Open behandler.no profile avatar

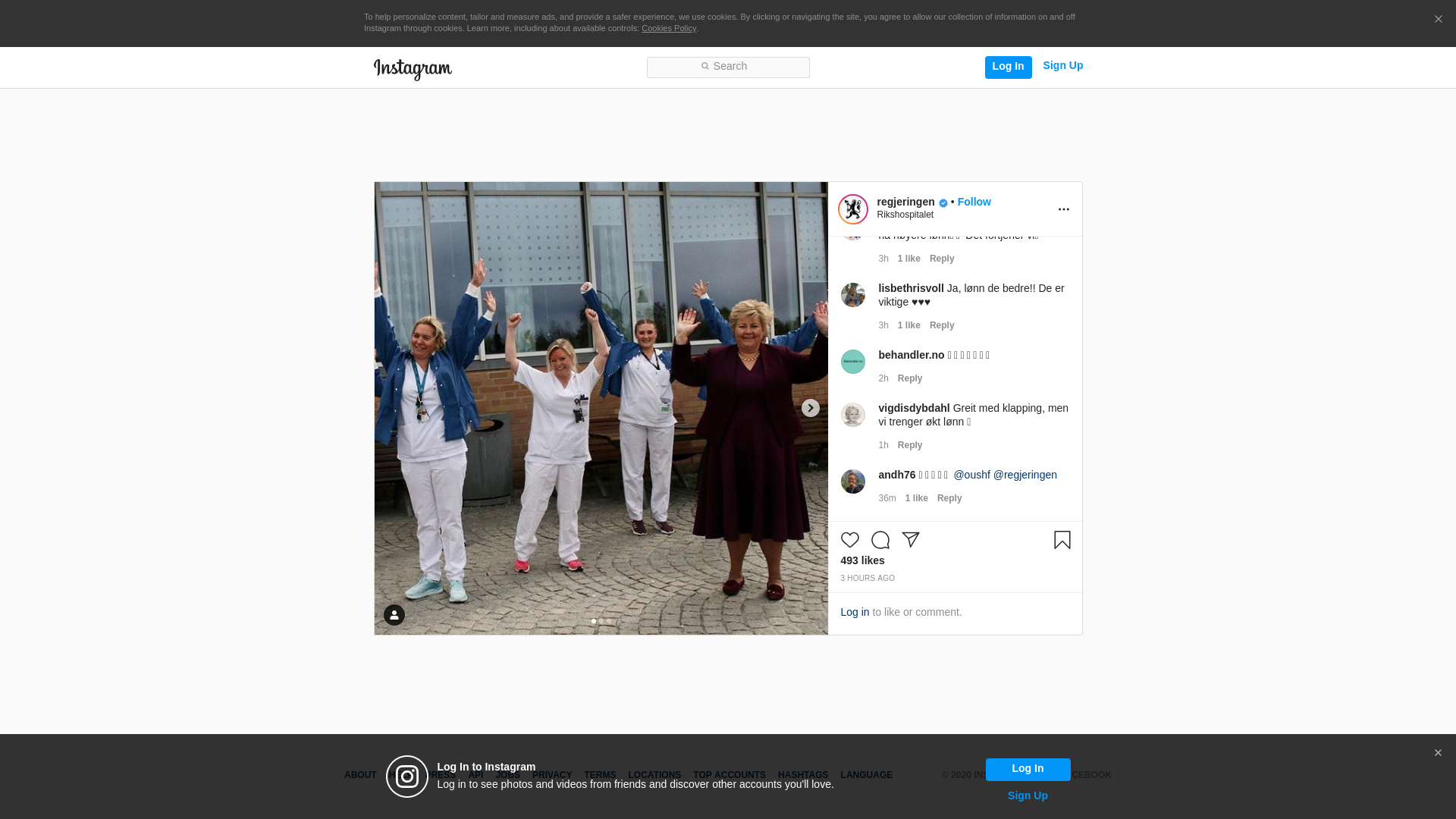[853, 362]
